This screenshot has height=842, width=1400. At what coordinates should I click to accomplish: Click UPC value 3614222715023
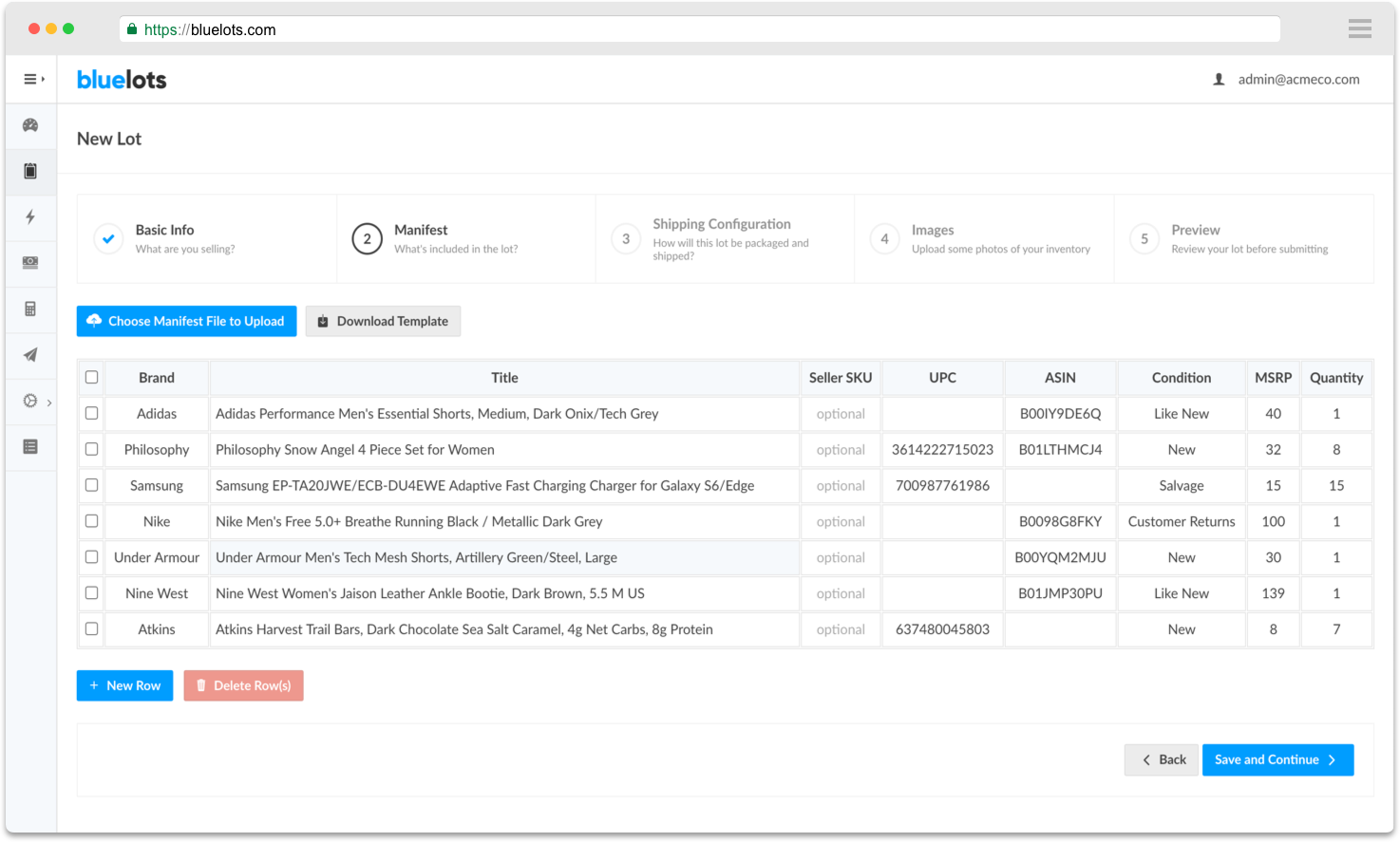pos(942,450)
